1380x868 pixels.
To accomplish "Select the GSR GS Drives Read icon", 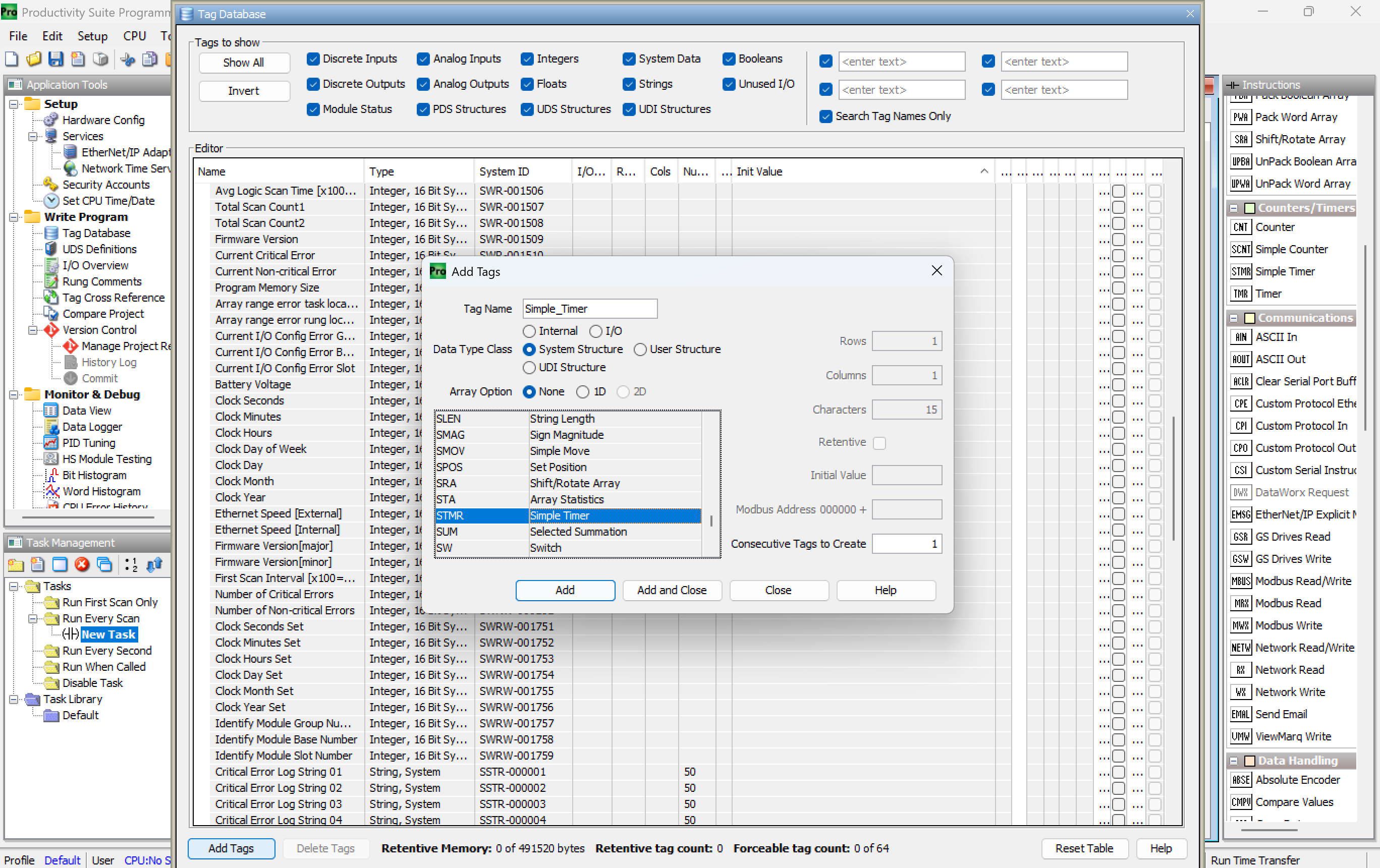I will (x=1240, y=537).
